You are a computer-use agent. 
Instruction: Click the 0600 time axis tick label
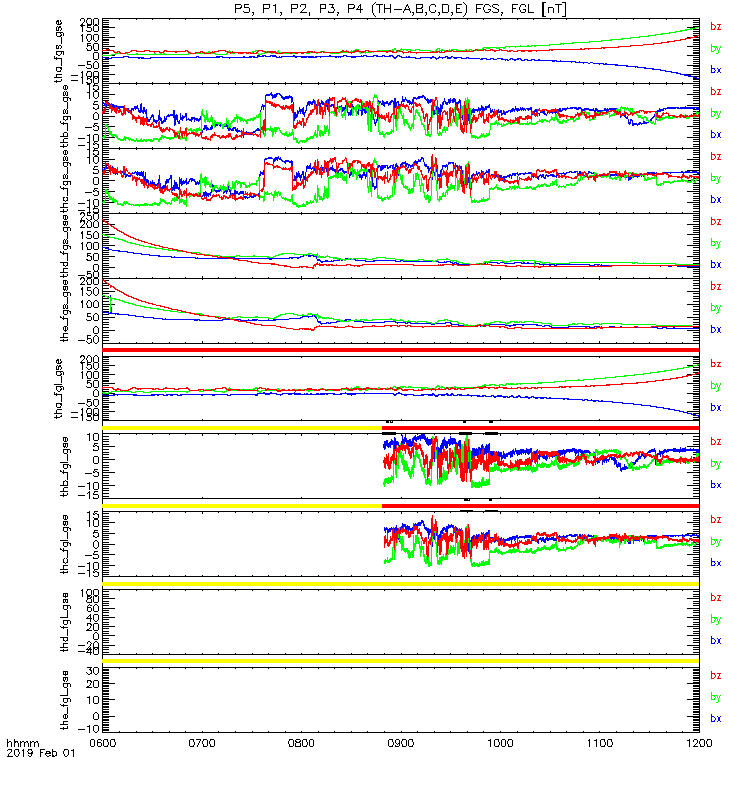[103, 743]
